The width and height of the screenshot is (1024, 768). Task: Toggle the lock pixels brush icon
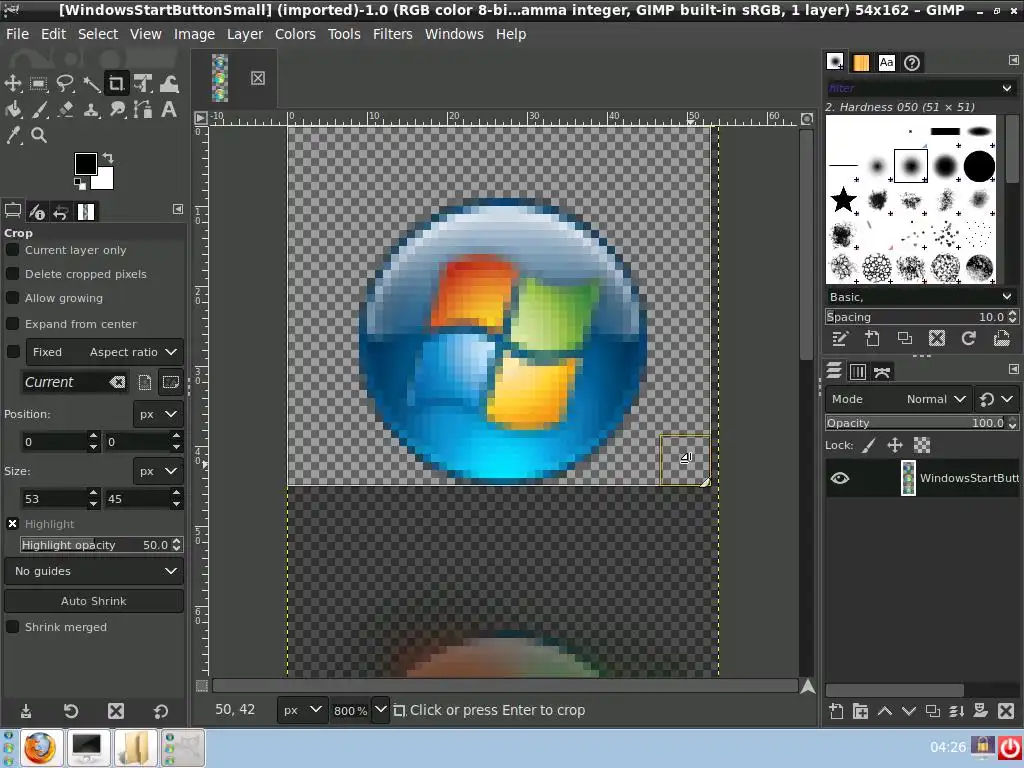click(869, 445)
